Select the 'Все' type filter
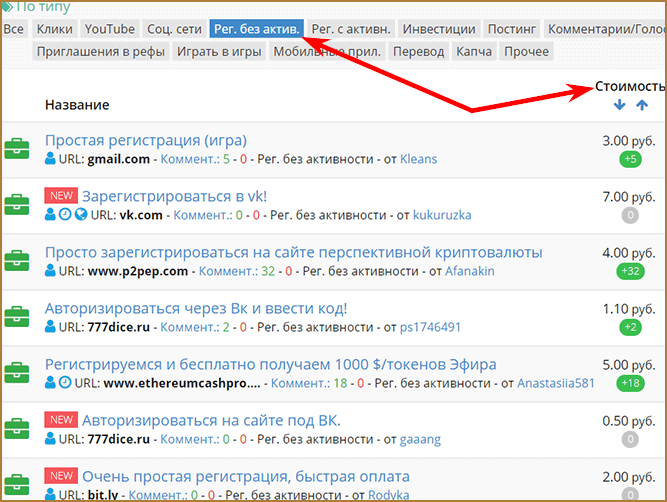 coord(14,29)
